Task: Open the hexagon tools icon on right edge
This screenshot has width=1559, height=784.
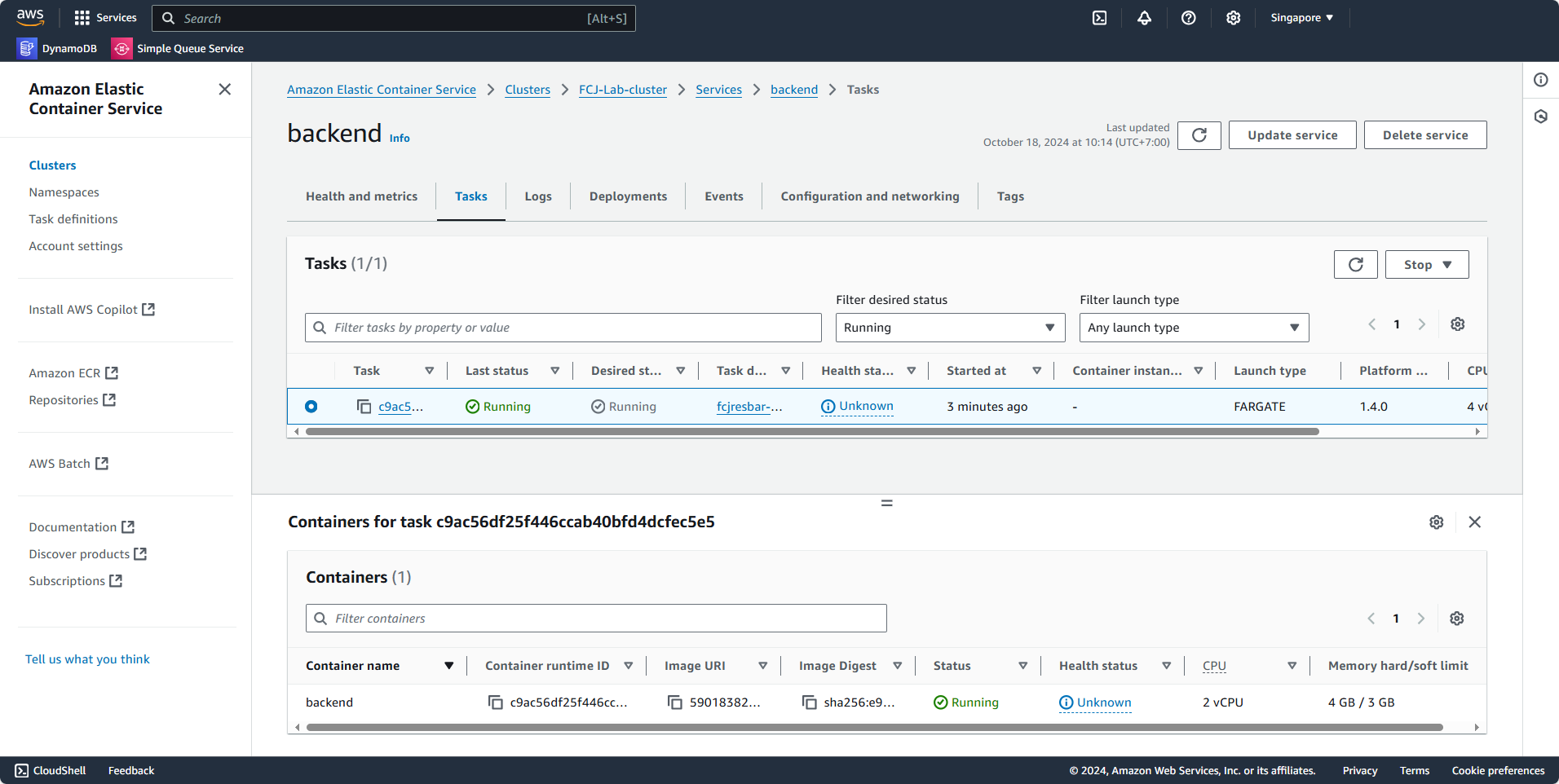Action: click(x=1541, y=117)
